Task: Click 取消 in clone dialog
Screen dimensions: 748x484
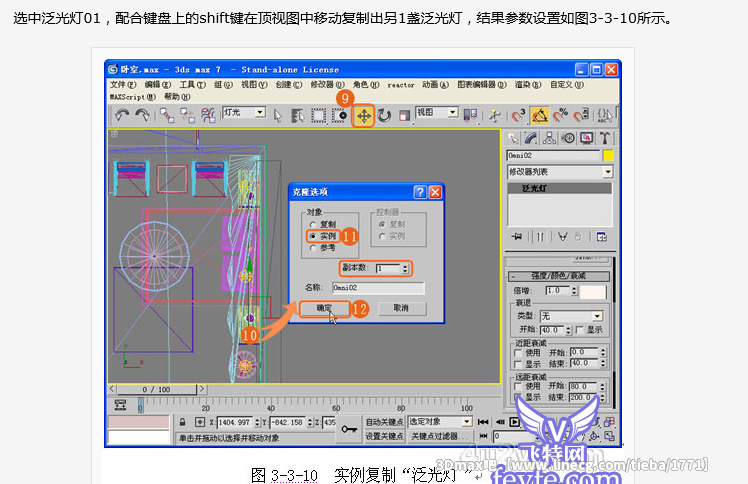Action: tap(402, 309)
